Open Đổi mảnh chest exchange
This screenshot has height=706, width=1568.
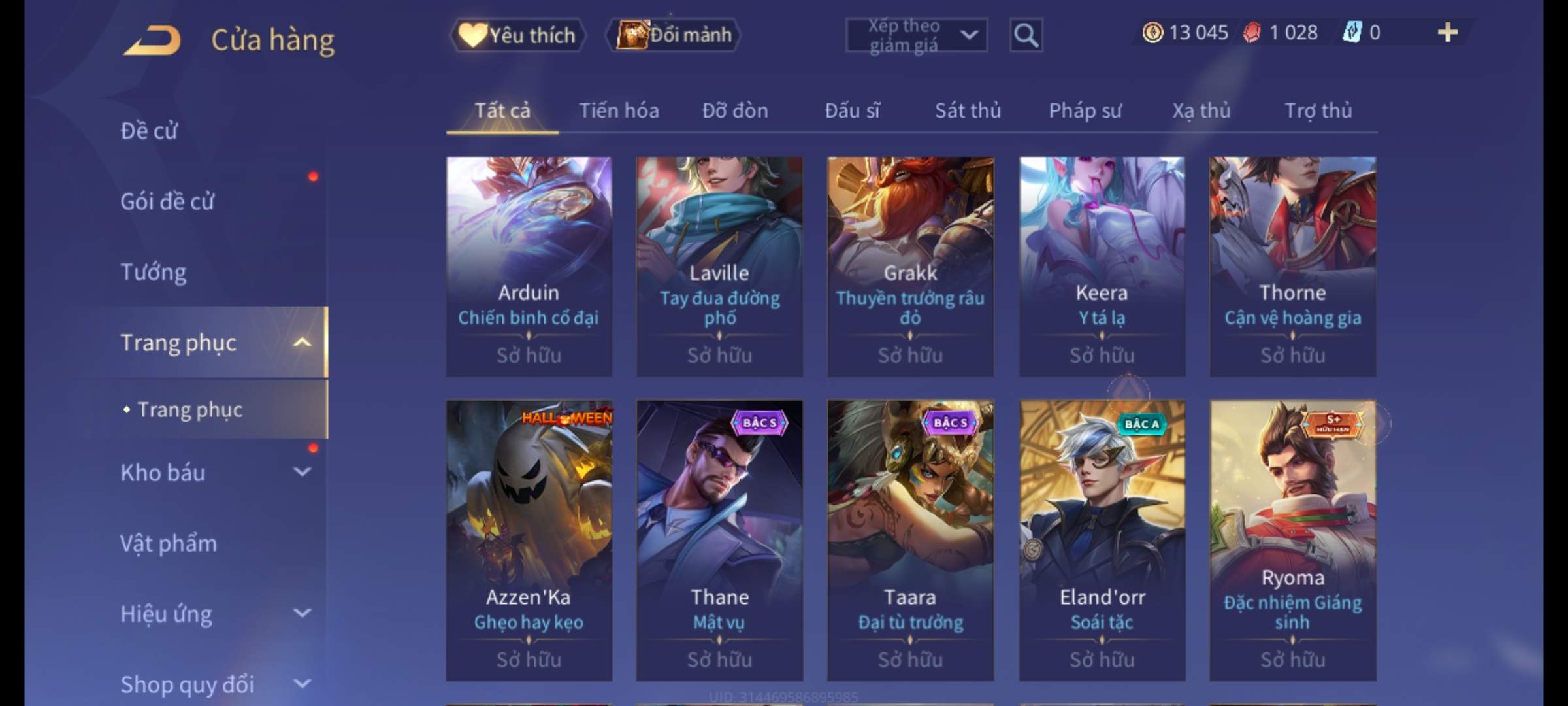pos(674,35)
